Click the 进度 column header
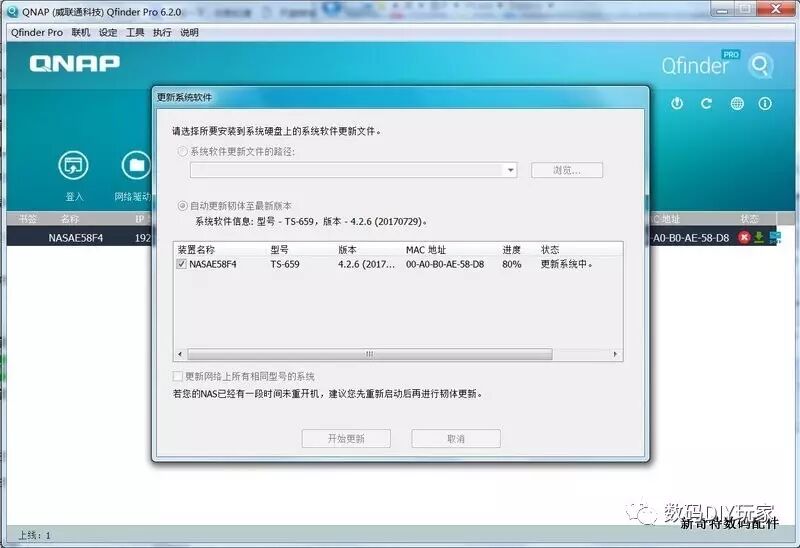 511,250
